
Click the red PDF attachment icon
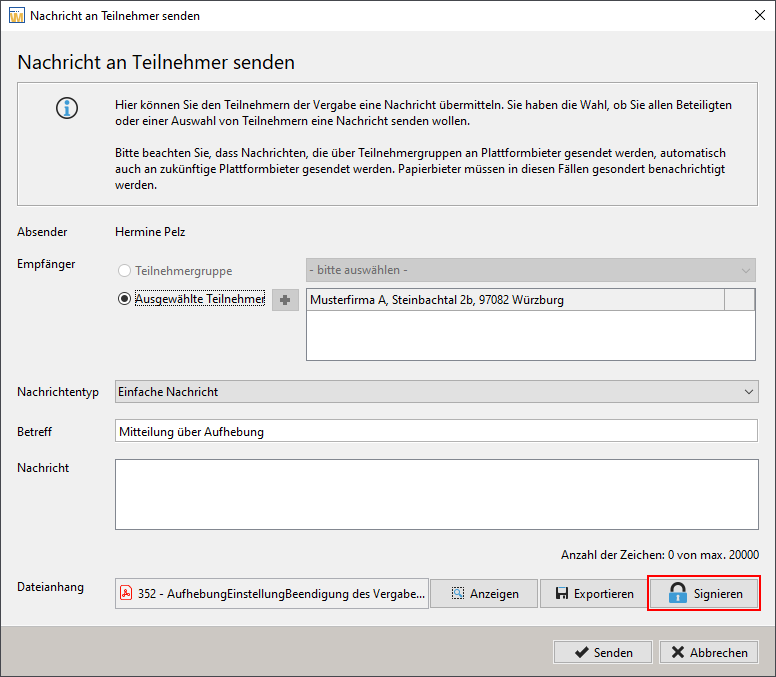[x=127, y=593]
